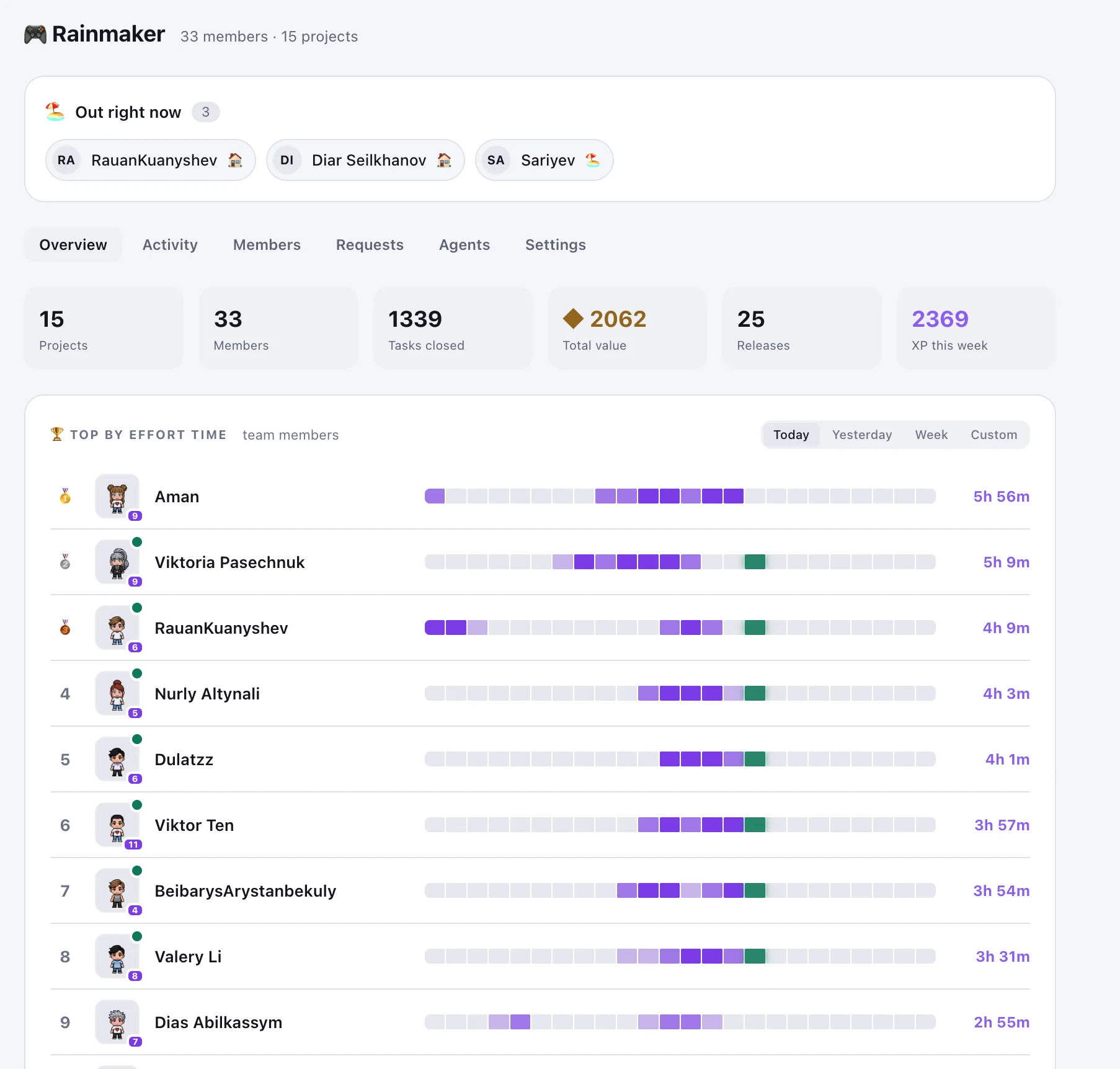Image resolution: width=1120 pixels, height=1069 pixels.
Task: Click the gold medal icon in Aman's row
Action: 65,496
